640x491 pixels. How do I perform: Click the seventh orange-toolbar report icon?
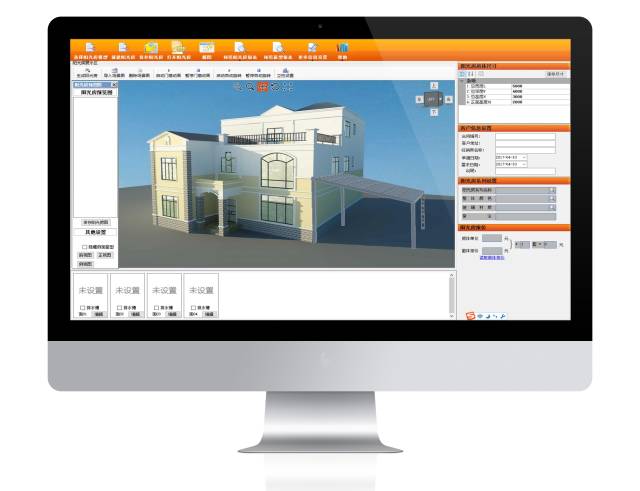278,47
